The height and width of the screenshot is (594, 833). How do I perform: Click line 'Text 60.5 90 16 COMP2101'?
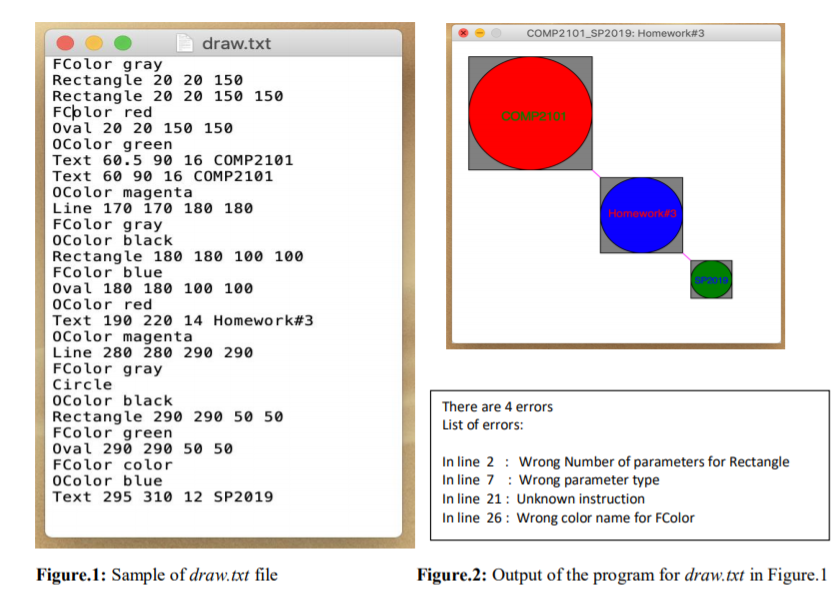[x=173, y=160]
